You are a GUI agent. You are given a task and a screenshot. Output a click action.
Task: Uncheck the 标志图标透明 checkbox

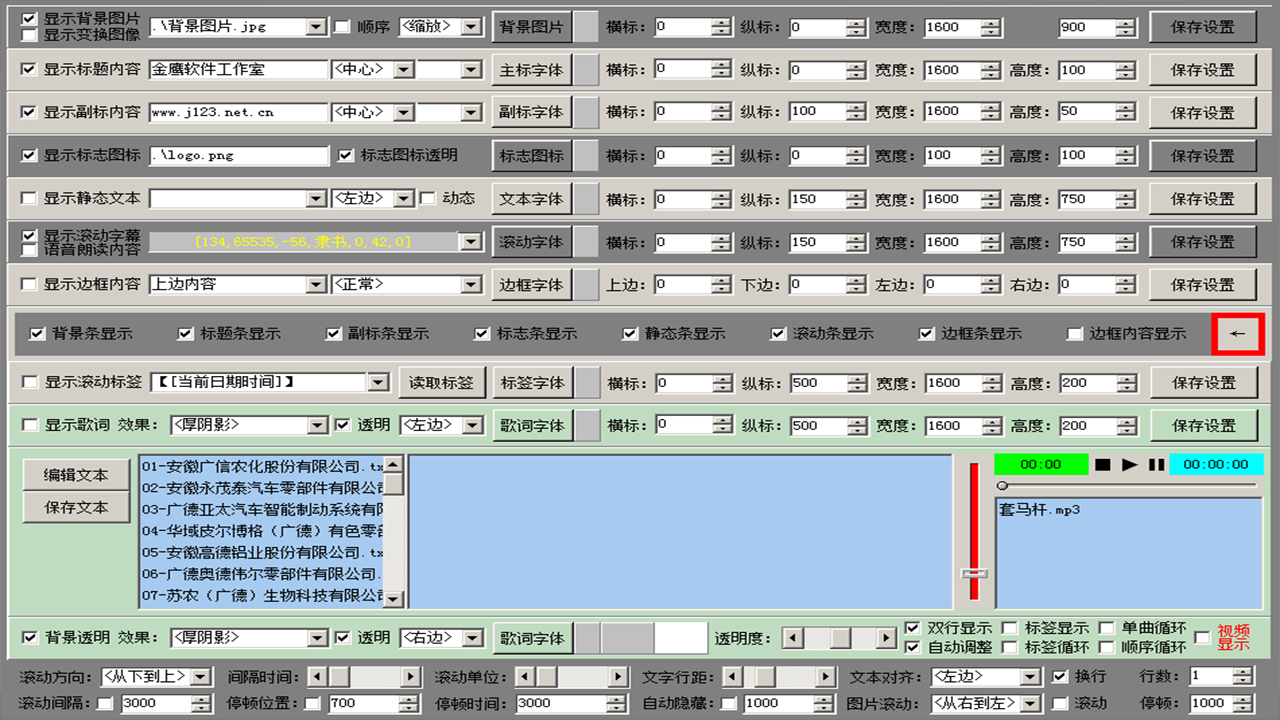click(x=346, y=155)
